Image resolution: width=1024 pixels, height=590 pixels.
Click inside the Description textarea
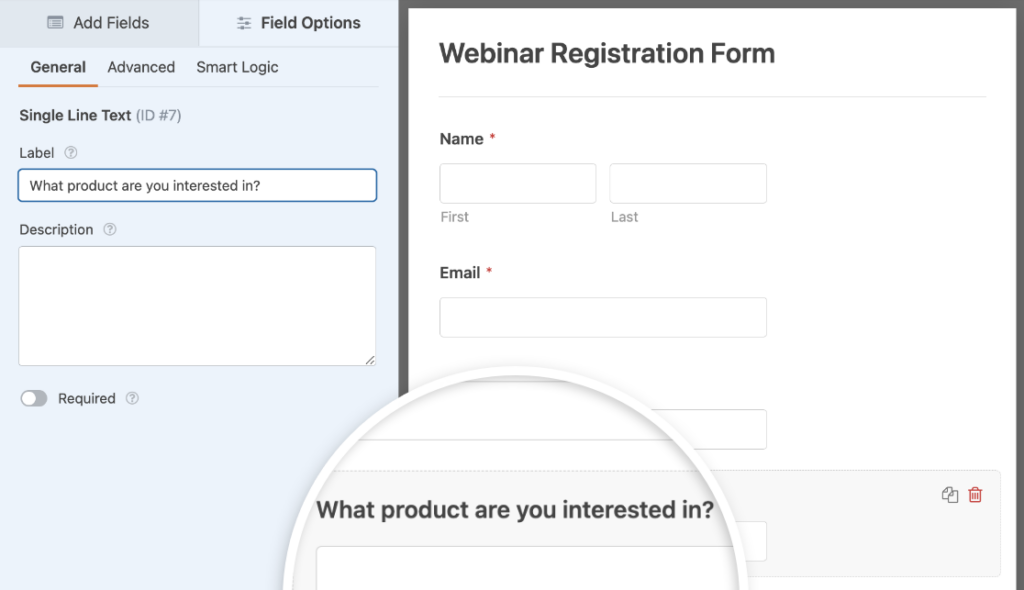(197, 305)
